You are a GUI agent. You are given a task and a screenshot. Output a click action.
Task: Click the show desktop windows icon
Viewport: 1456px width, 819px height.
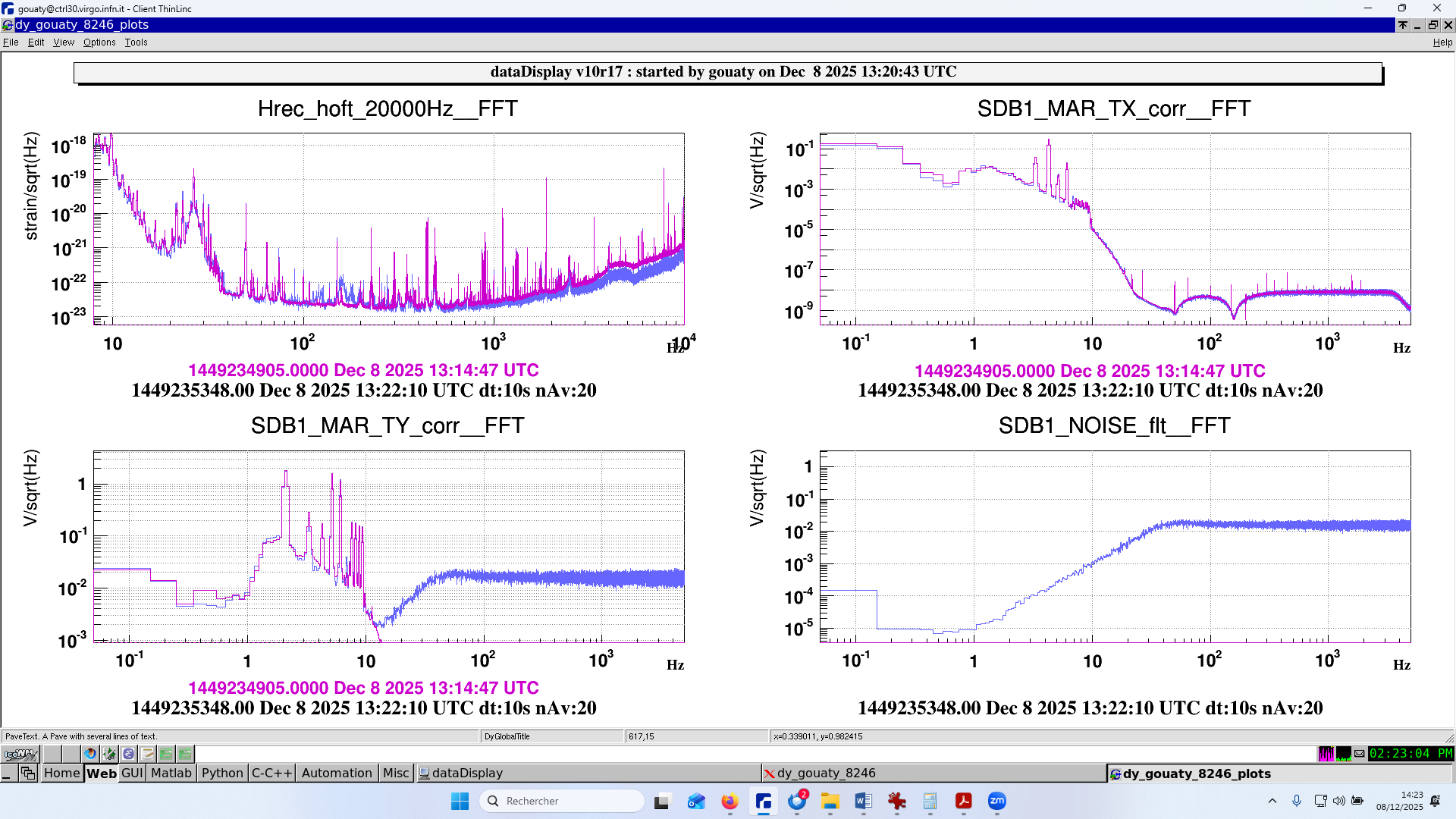(28, 773)
